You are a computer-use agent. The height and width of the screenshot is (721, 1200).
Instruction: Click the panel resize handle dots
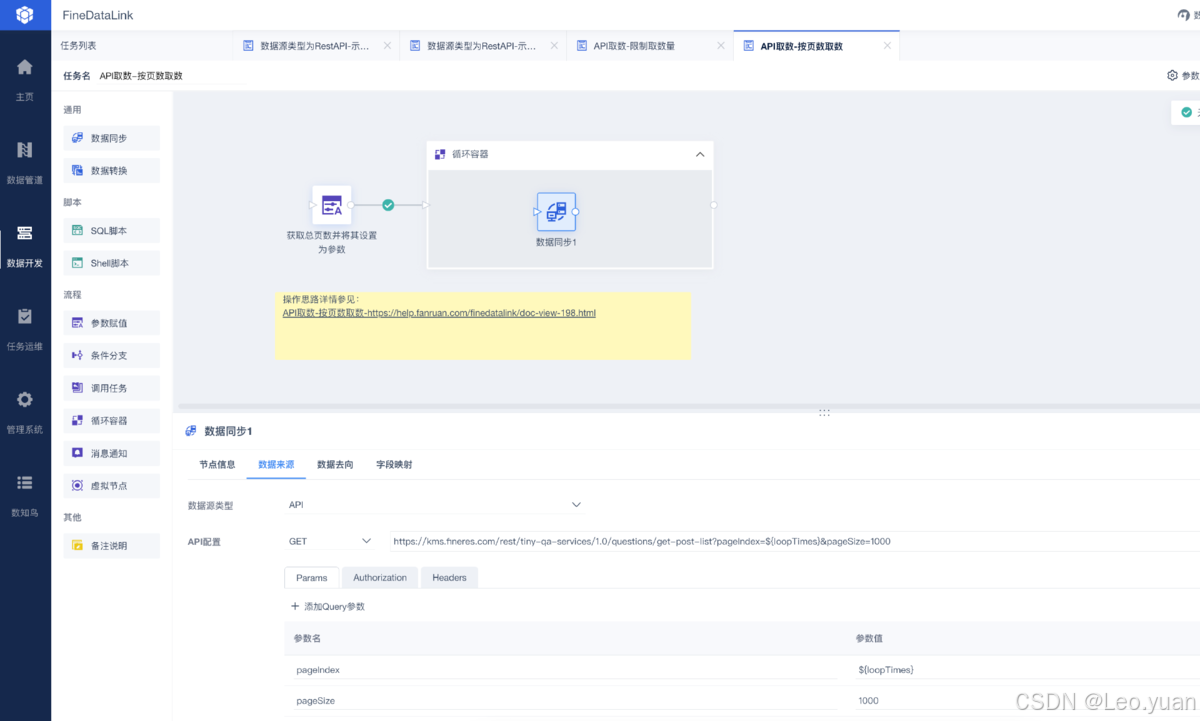click(825, 412)
